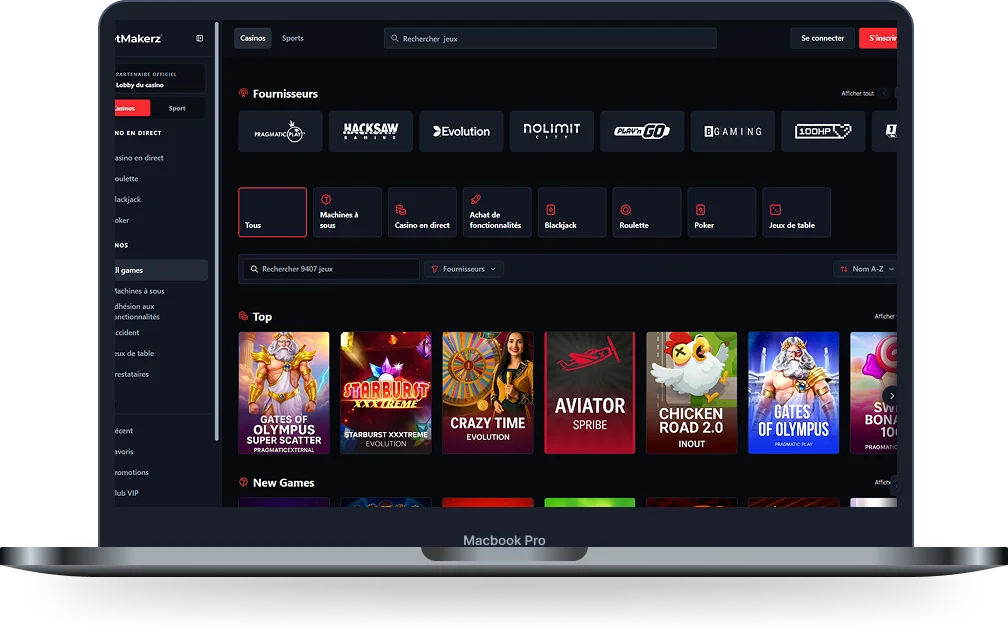
Task: Click the red S'inscrire button
Action: click(879, 39)
